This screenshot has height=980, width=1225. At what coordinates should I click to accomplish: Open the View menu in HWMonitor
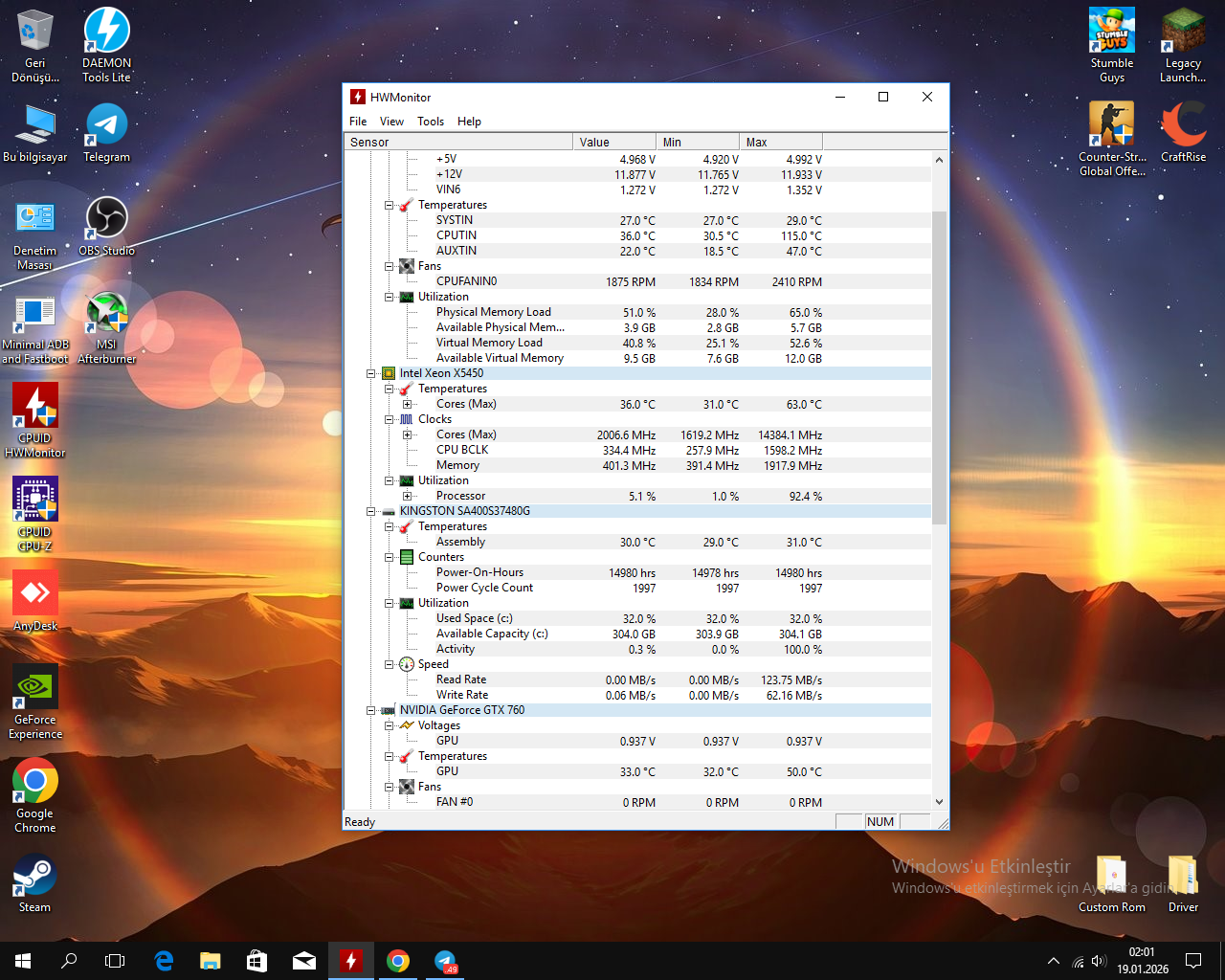[x=391, y=122]
